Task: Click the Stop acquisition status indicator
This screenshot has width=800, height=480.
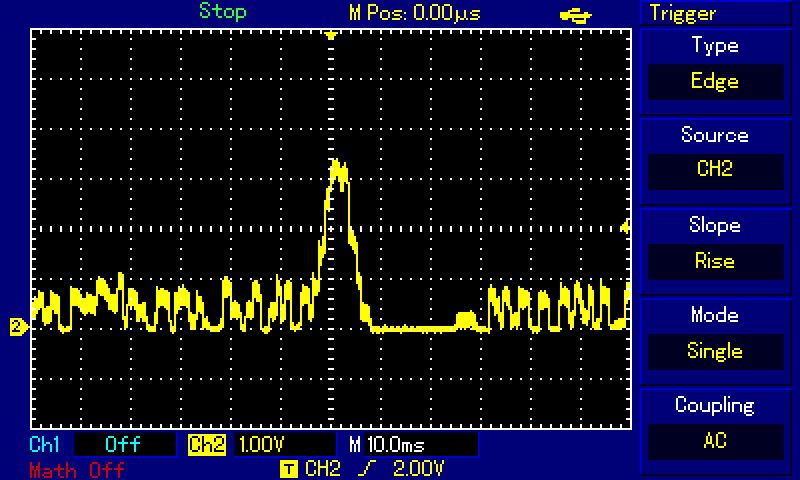Action: [x=222, y=12]
